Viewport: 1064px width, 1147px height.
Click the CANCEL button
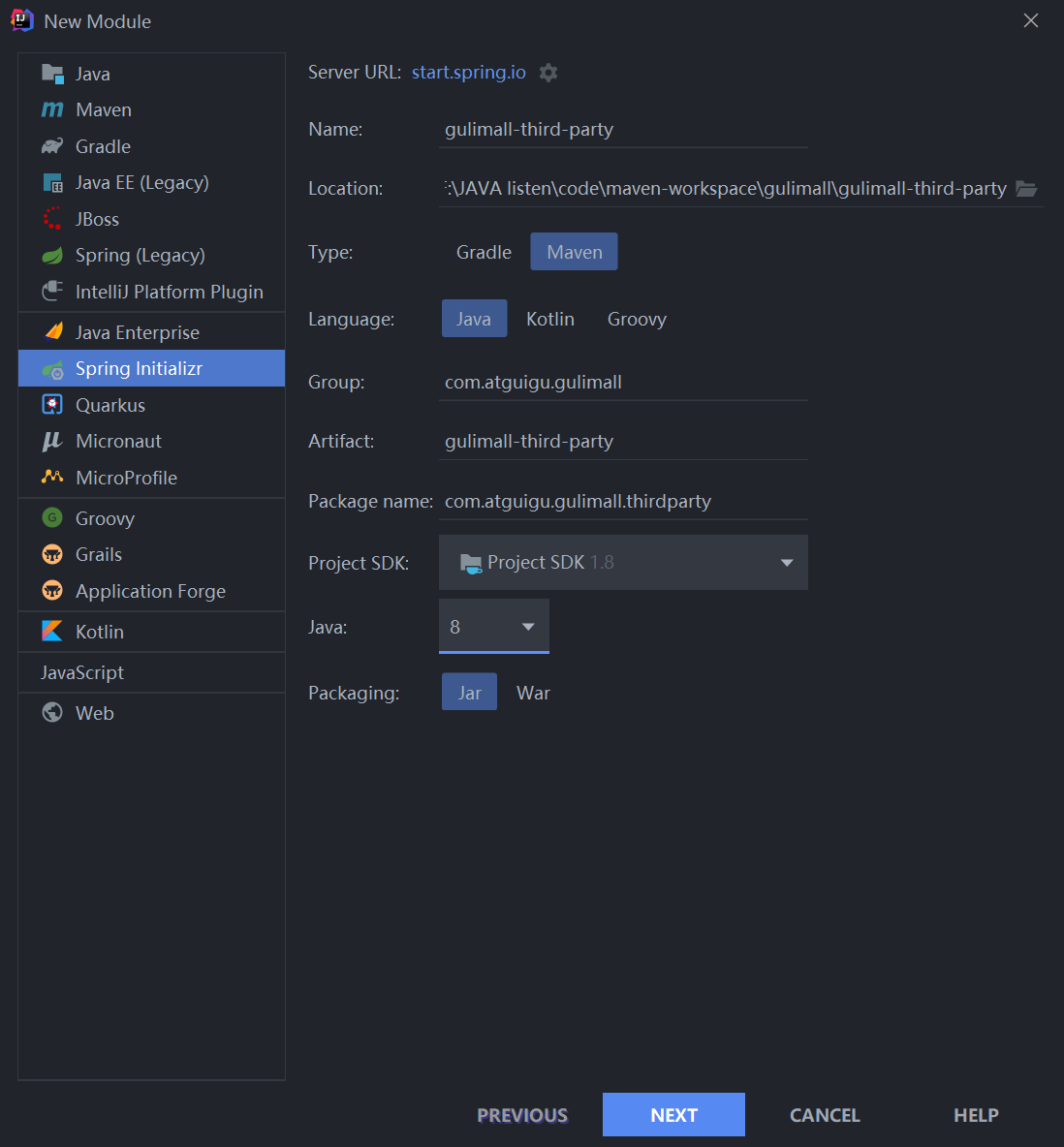pos(825,1115)
